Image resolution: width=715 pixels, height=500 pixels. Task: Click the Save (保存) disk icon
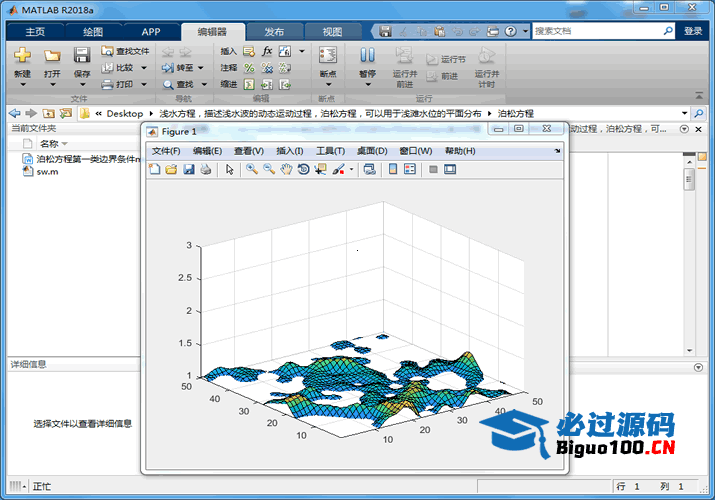click(x=82, y=55)
